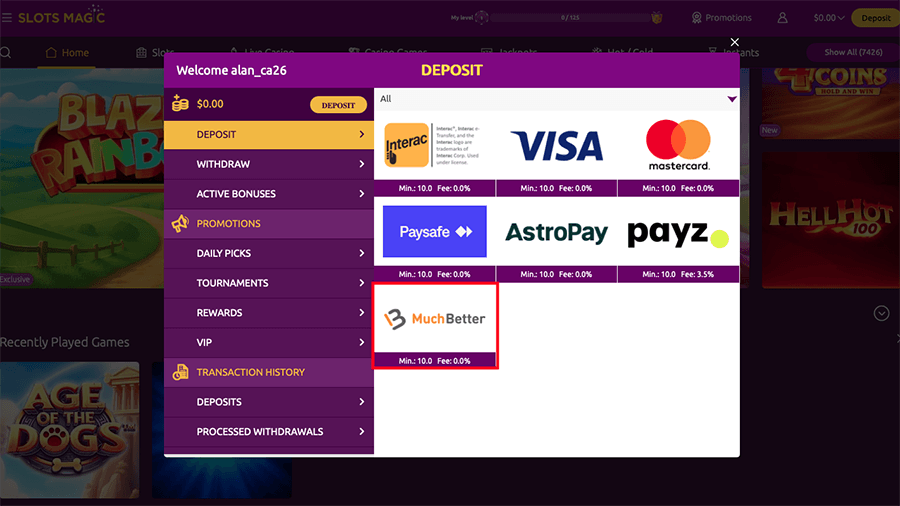900x506 pixels.
Task: Expand the $0.00 balance dropdown in header
Action: [x=828, y=18]
